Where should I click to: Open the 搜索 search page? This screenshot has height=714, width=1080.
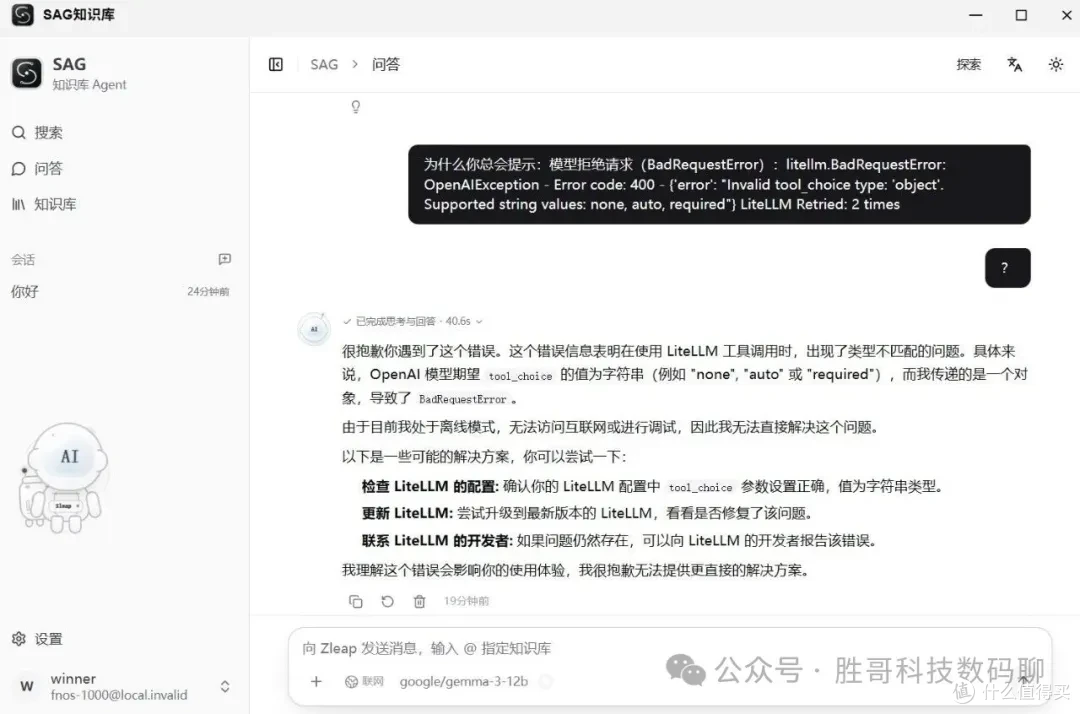(38, 132)
